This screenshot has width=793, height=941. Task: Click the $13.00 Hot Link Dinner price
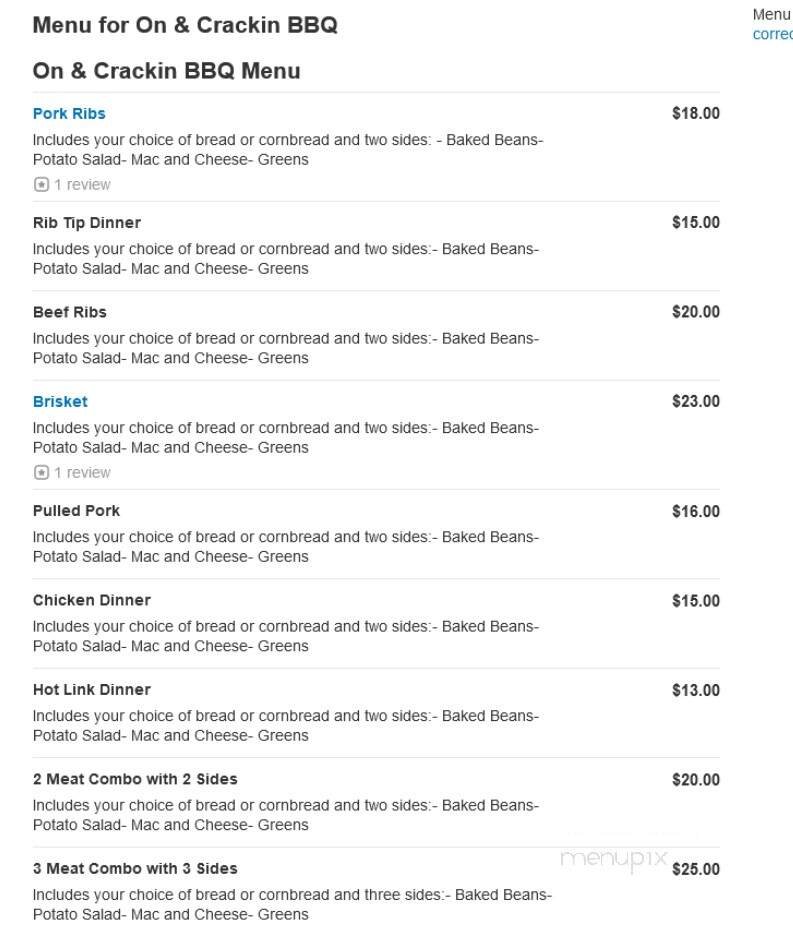[695, 690]
